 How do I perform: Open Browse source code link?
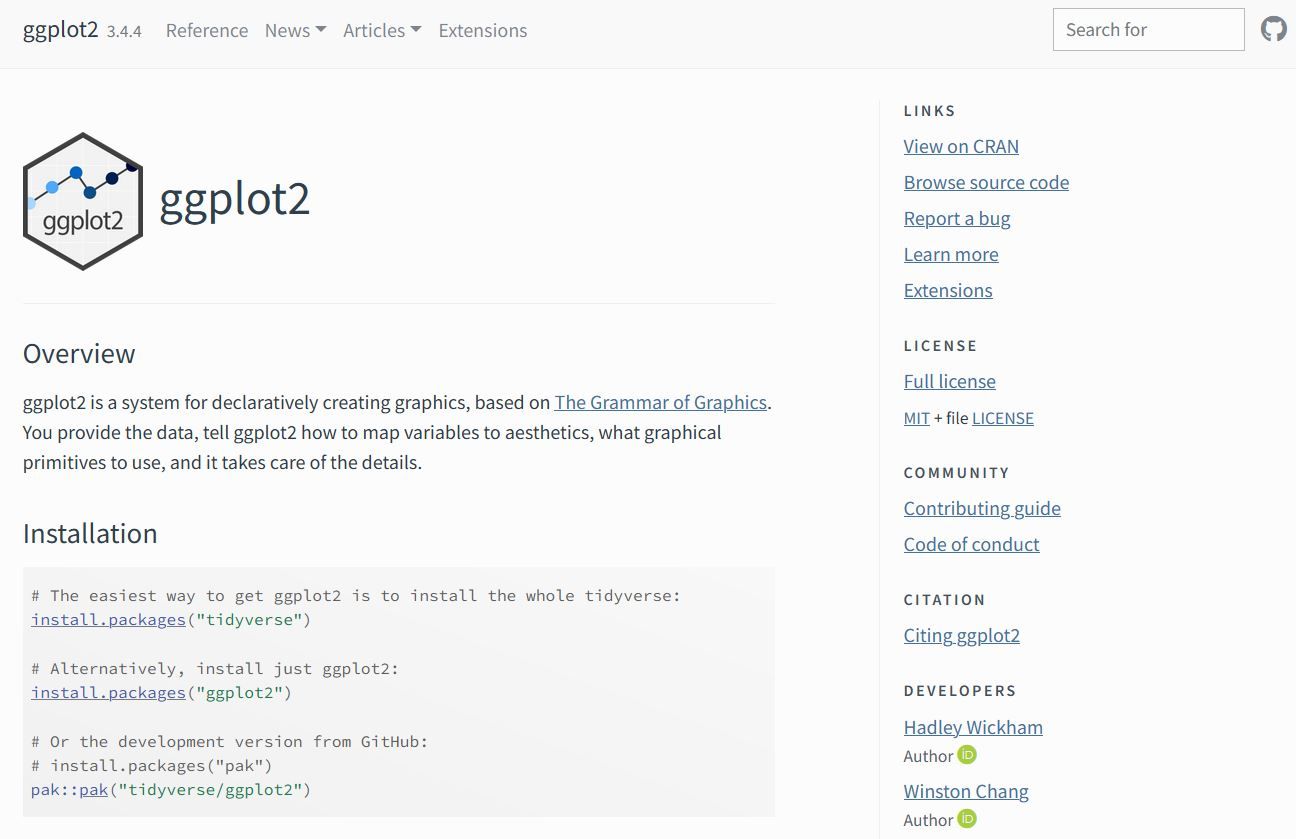[x=986, y=182]
